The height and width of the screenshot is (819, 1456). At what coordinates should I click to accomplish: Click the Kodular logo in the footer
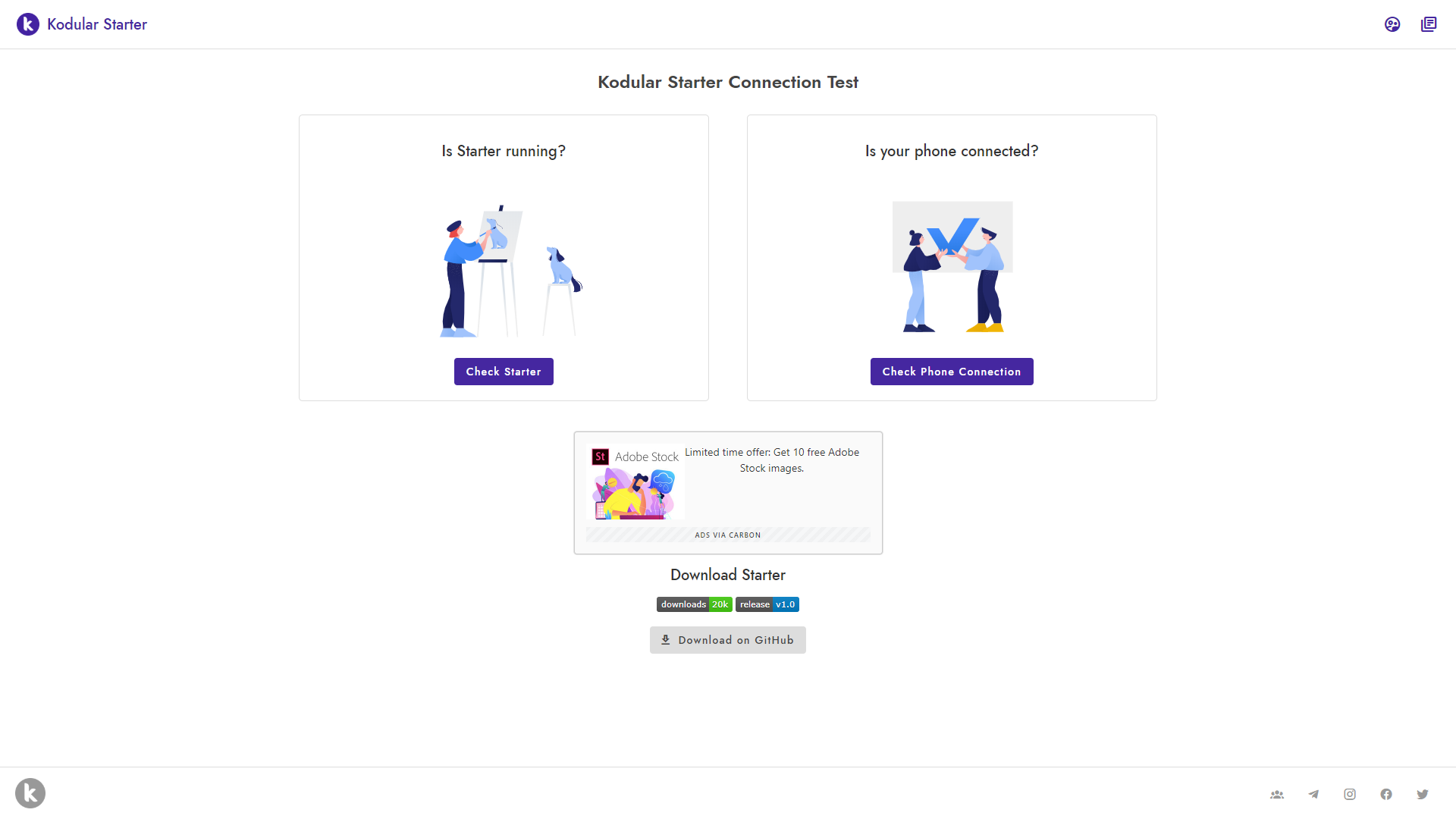coord(30,792)
